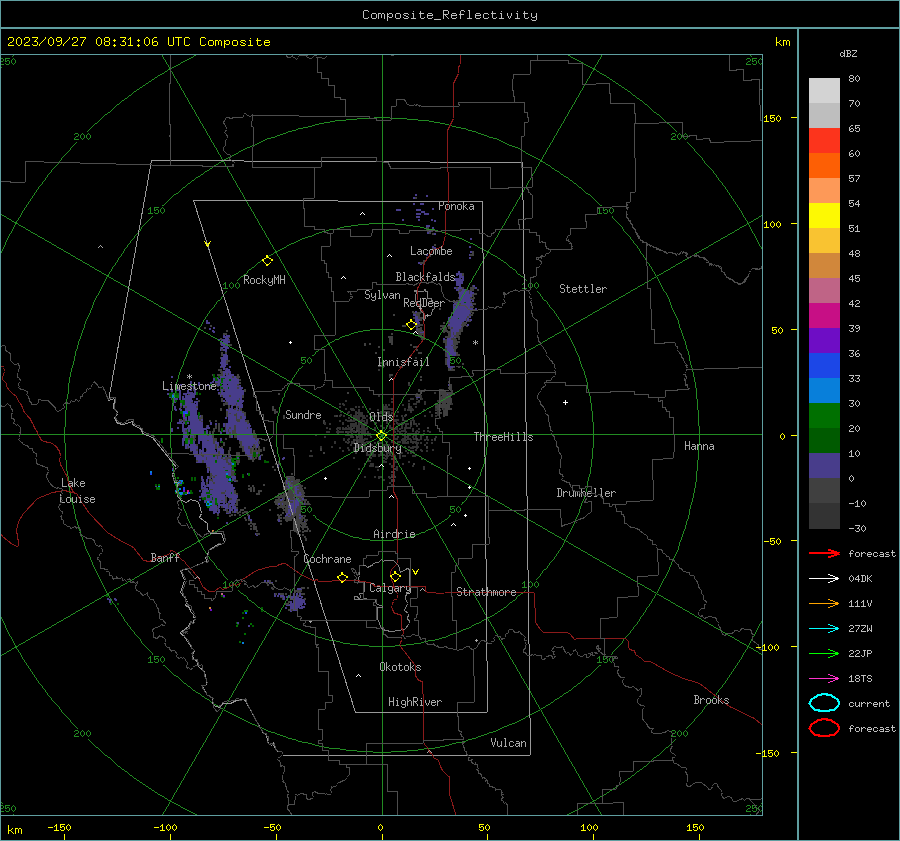Click the Hanna town label

coord(699,446)
